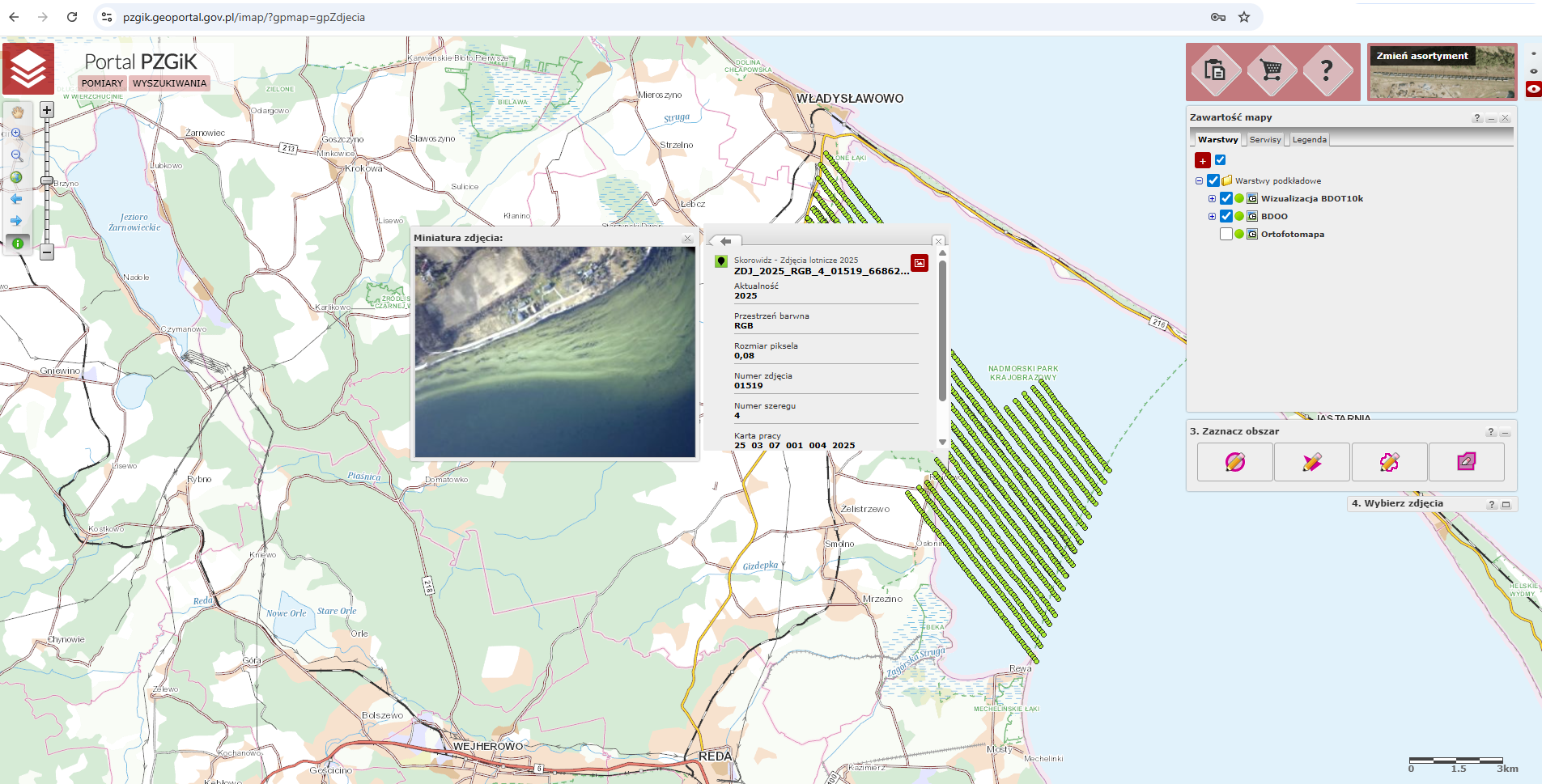Click the erase selected area tool
This screenshot has width=1542, height=784.
(1466, 462)
